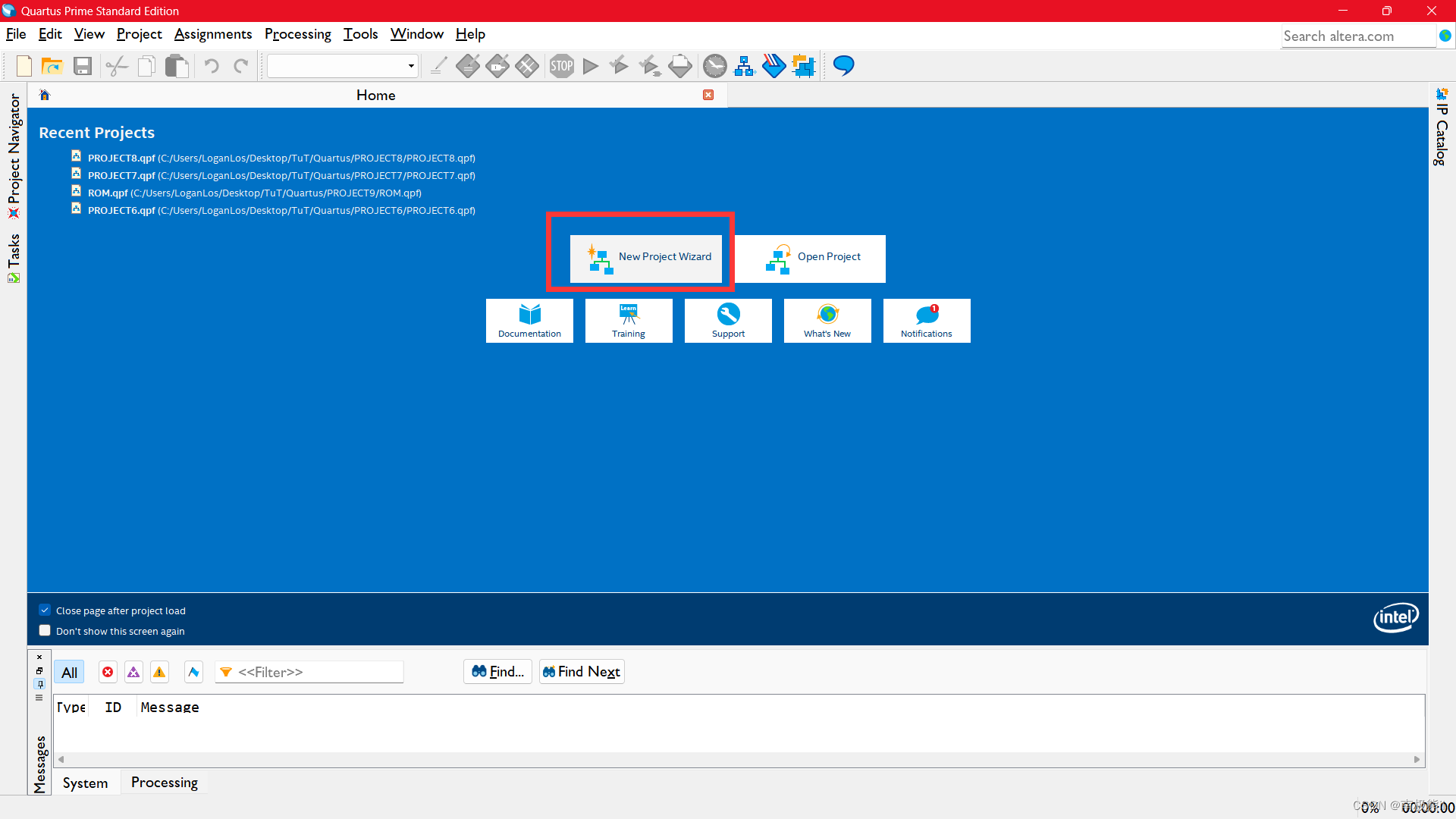Viewport: 1456px width, 819px height.
Task: Open the Timing Analyzer clock icon
Action: click(714, 67)
